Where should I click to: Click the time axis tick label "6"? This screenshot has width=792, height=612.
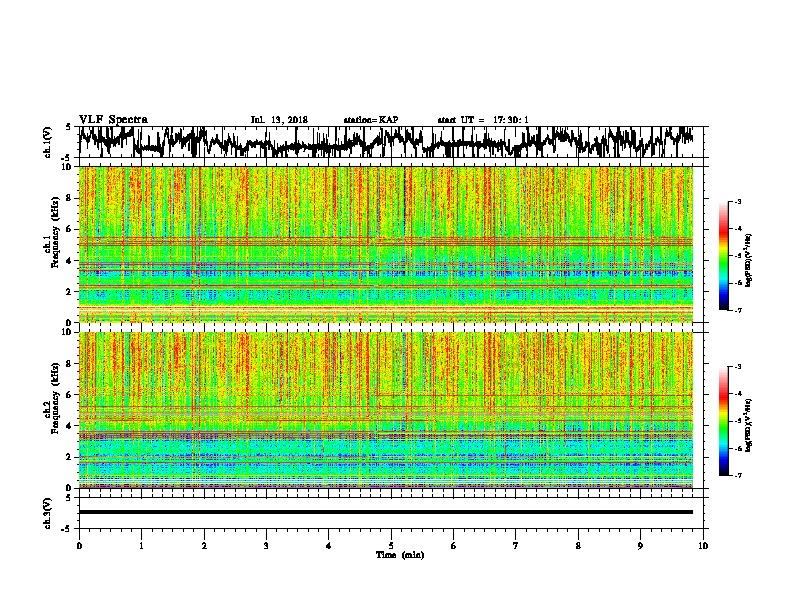454,546
